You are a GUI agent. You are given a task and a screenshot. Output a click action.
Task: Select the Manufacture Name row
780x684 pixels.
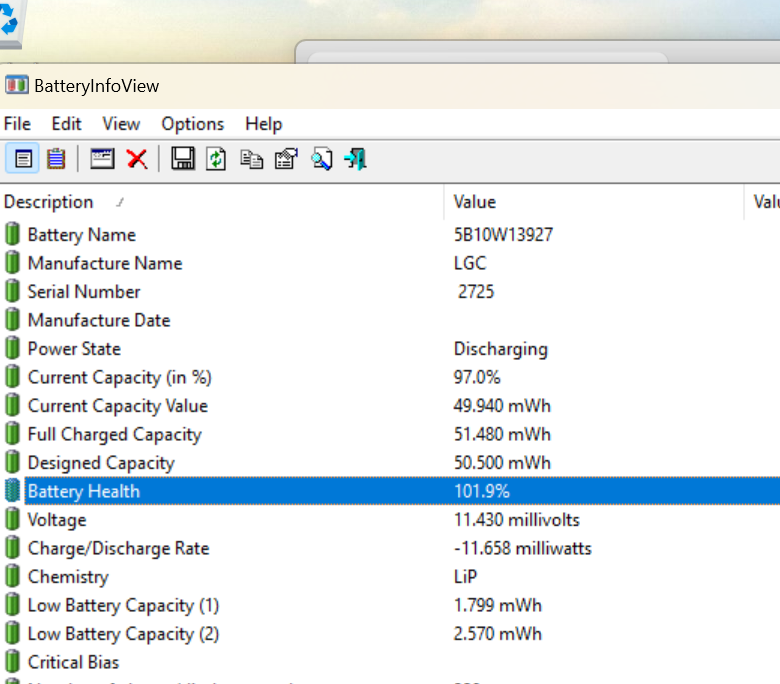coord(390,263)
